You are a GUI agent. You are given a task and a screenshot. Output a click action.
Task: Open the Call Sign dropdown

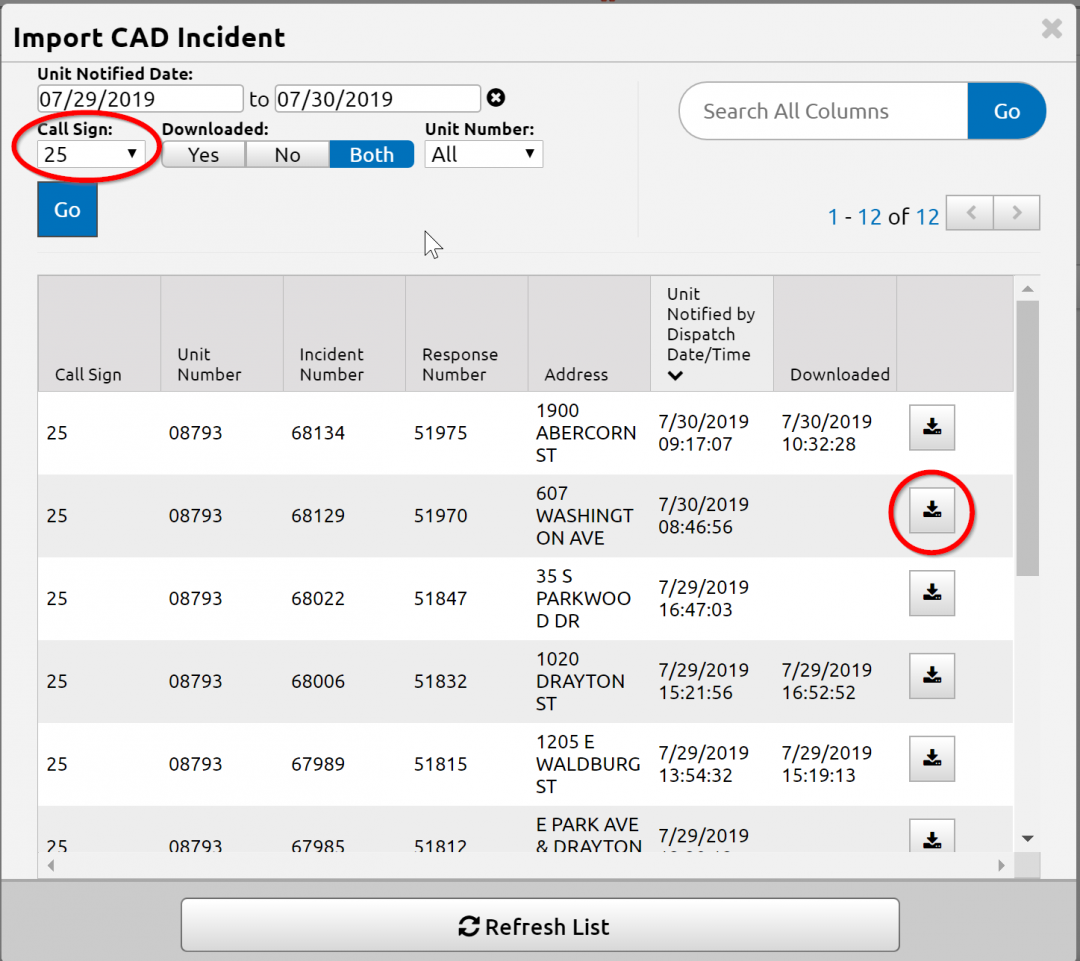(x=91, y=154)
